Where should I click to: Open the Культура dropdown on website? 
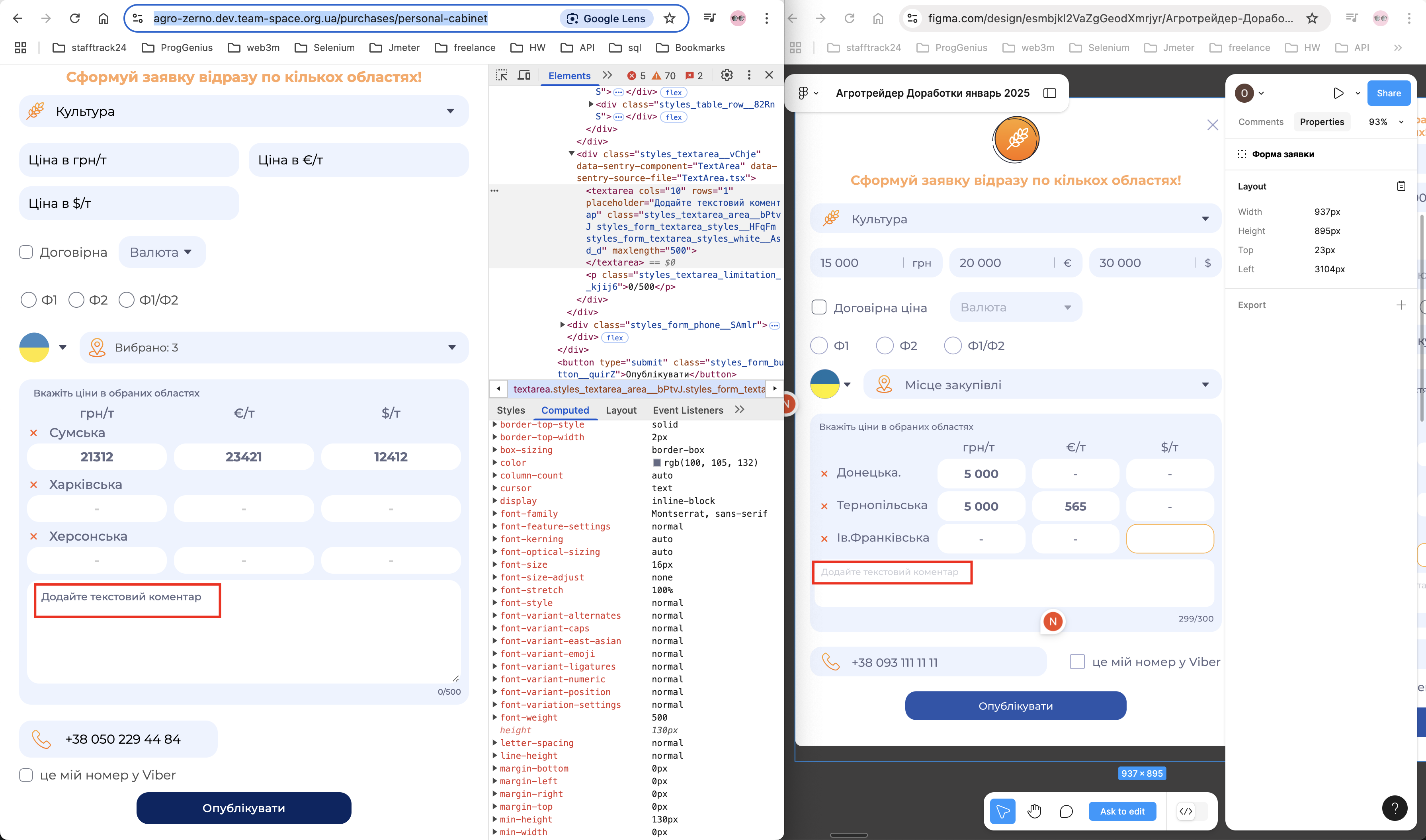[243, 111]
